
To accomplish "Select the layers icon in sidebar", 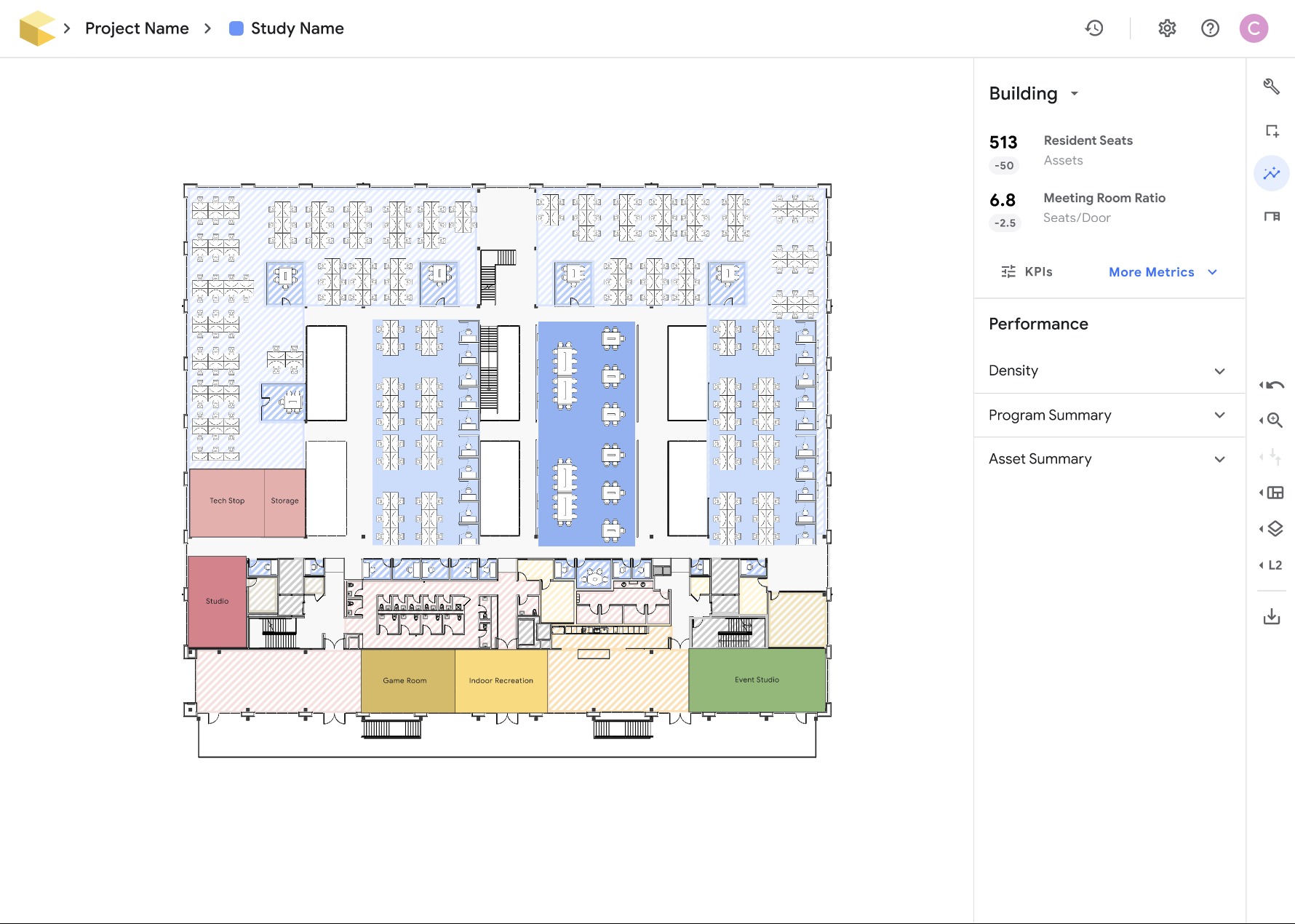I will click(x=1275, y=529).
